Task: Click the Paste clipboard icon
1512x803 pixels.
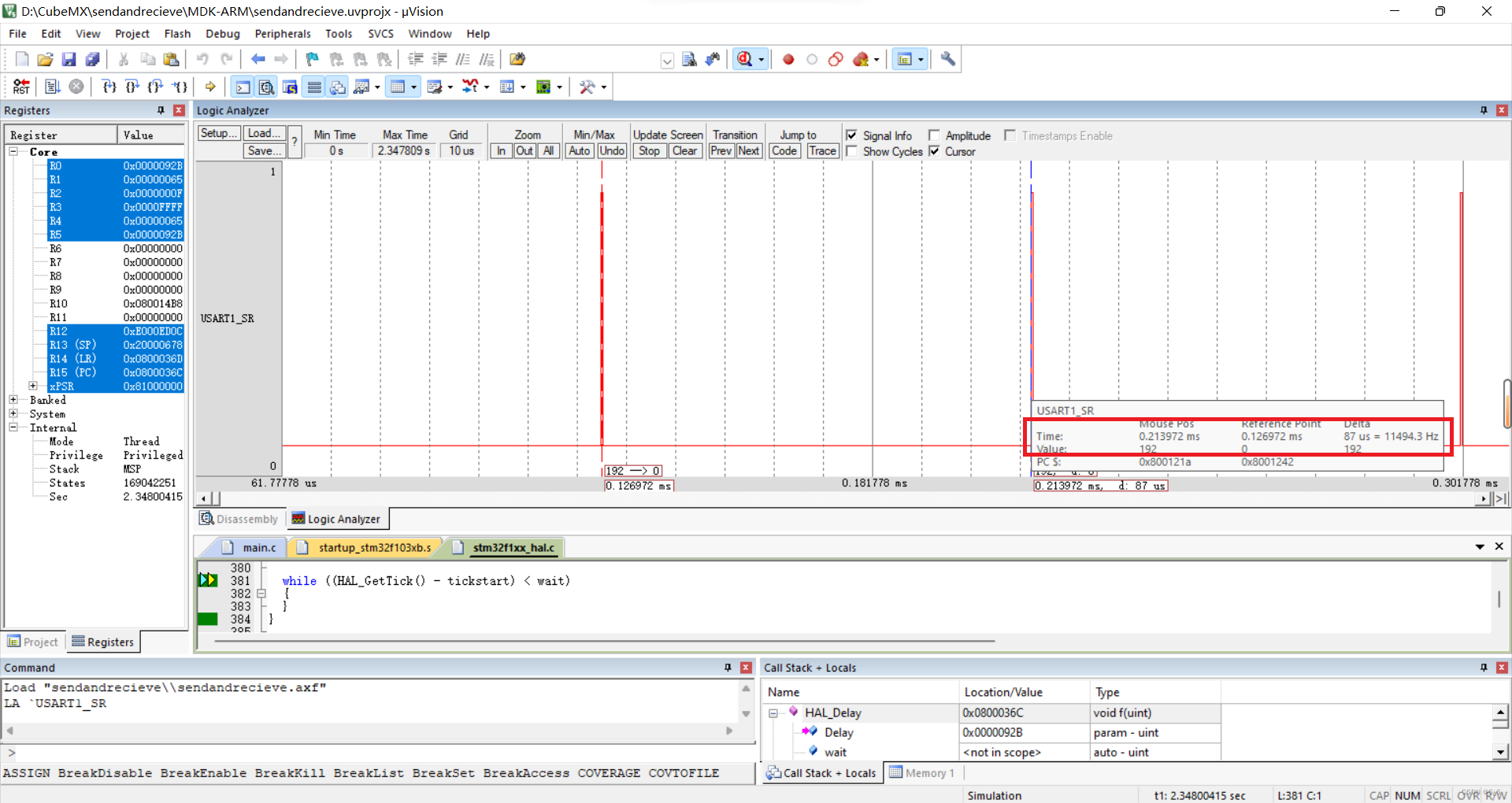Action: point(171,59)
